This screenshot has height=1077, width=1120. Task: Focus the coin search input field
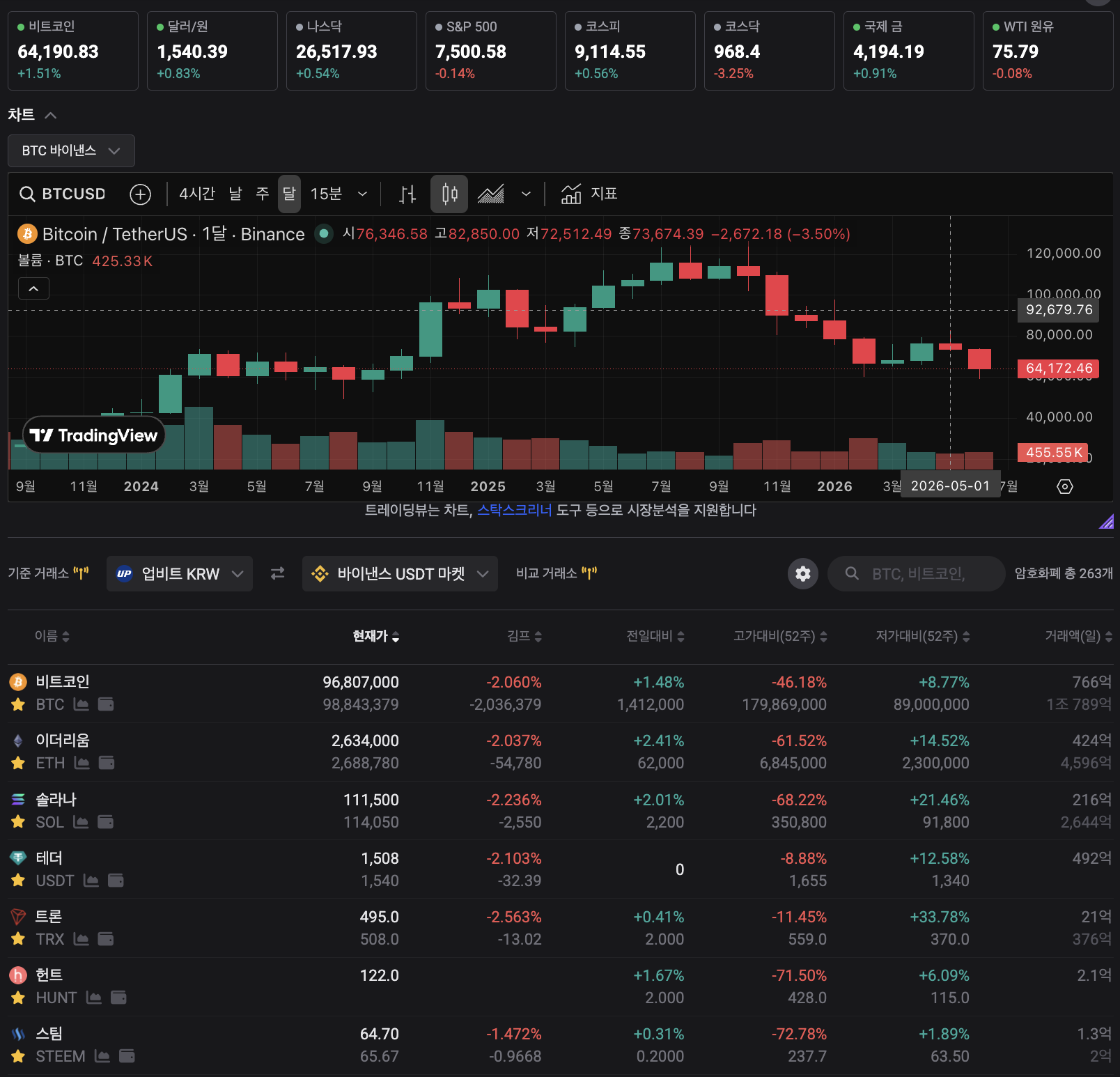(x=917, y=573)
